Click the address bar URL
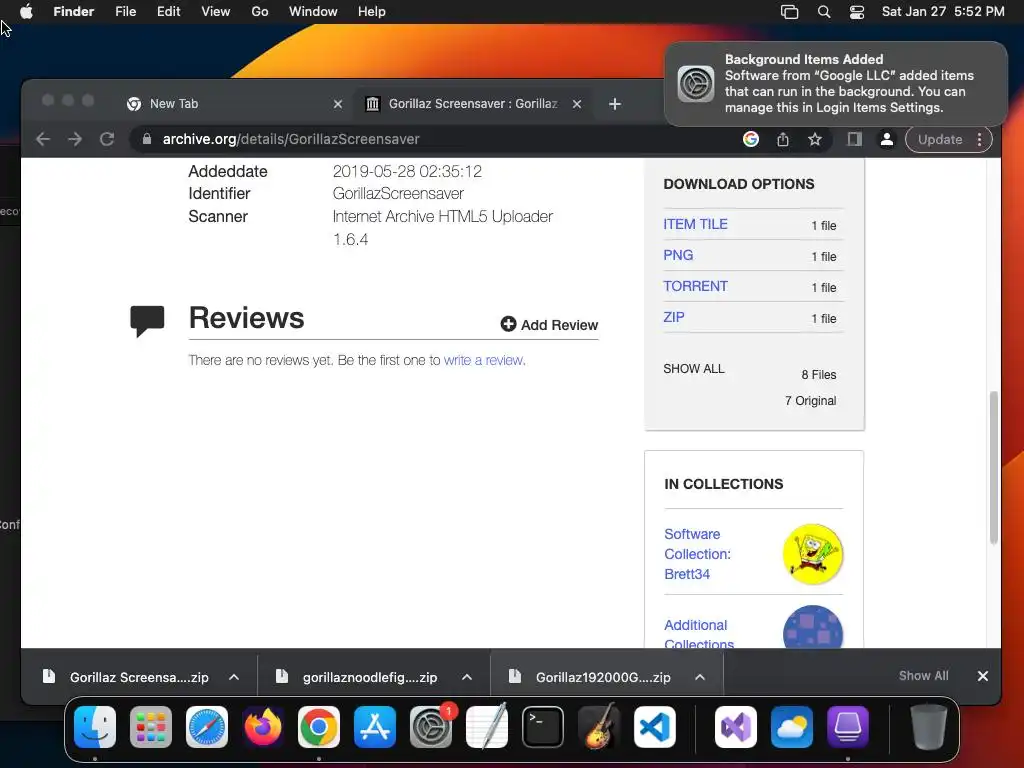The height and width of the screenshot is (768, 1024). [x=291, y=139]
